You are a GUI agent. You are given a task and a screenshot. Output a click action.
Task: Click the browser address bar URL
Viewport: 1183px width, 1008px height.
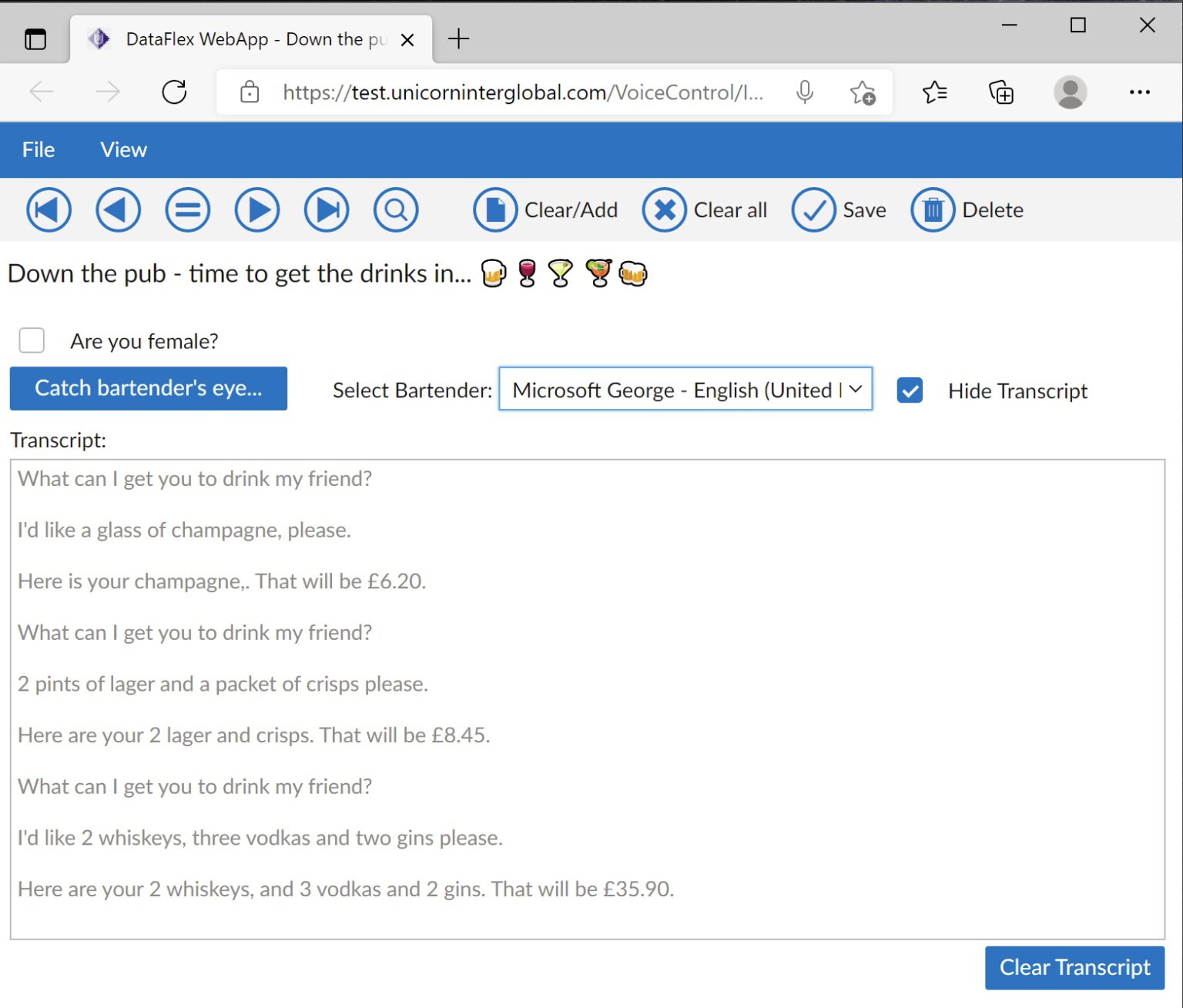(x=522, y=92)
